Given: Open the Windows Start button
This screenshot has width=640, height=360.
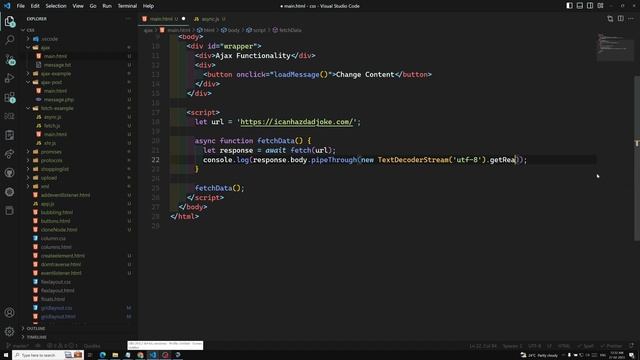Looking at the screenshot, I should click(6, 355).
